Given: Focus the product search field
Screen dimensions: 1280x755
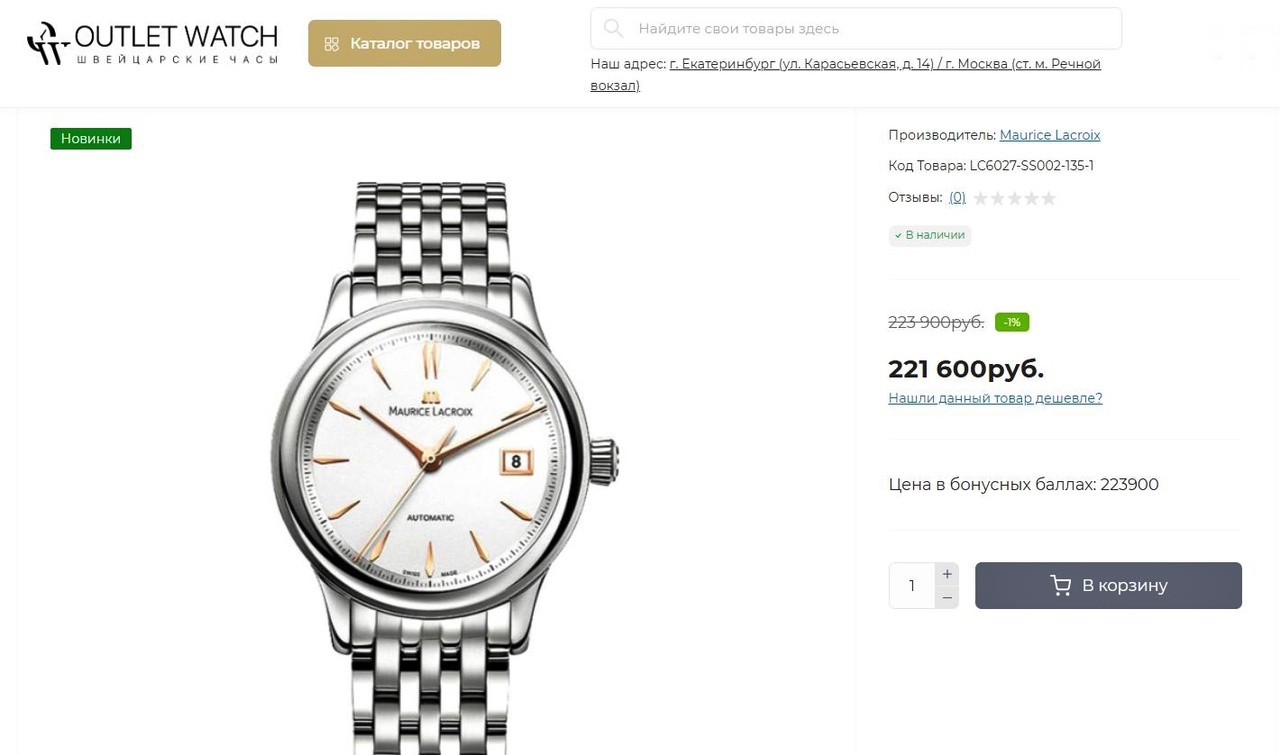Looking at the screenshot, I should point(870,28).
